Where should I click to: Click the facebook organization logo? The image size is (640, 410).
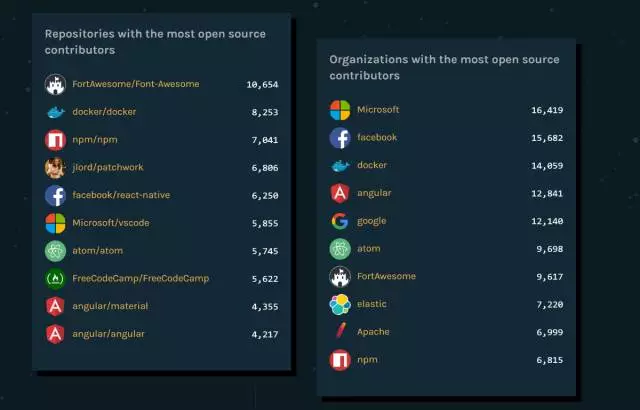point(340,138)
